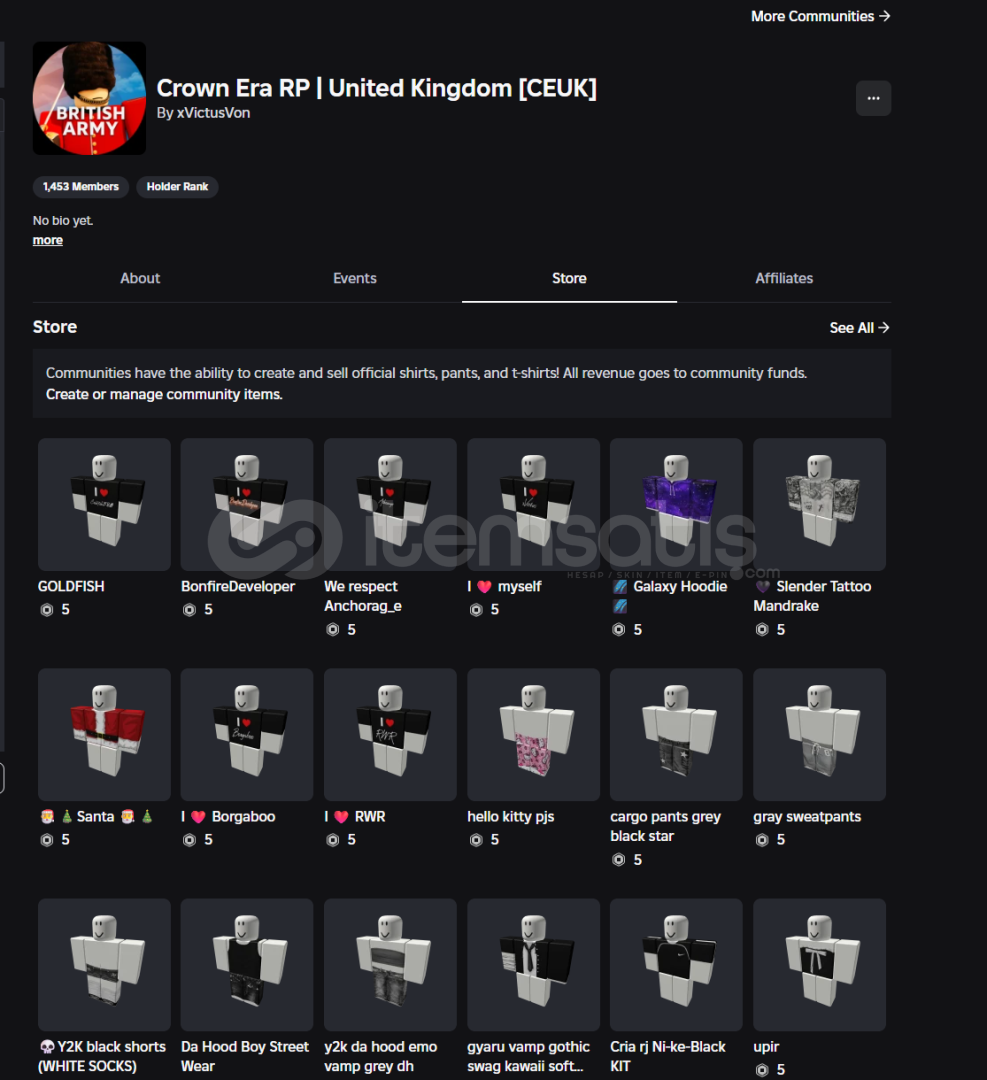Screen dimensions: 987x1080
Task: Click Create or manage community items
Action: pyautogui.click(x=164, y=395)
